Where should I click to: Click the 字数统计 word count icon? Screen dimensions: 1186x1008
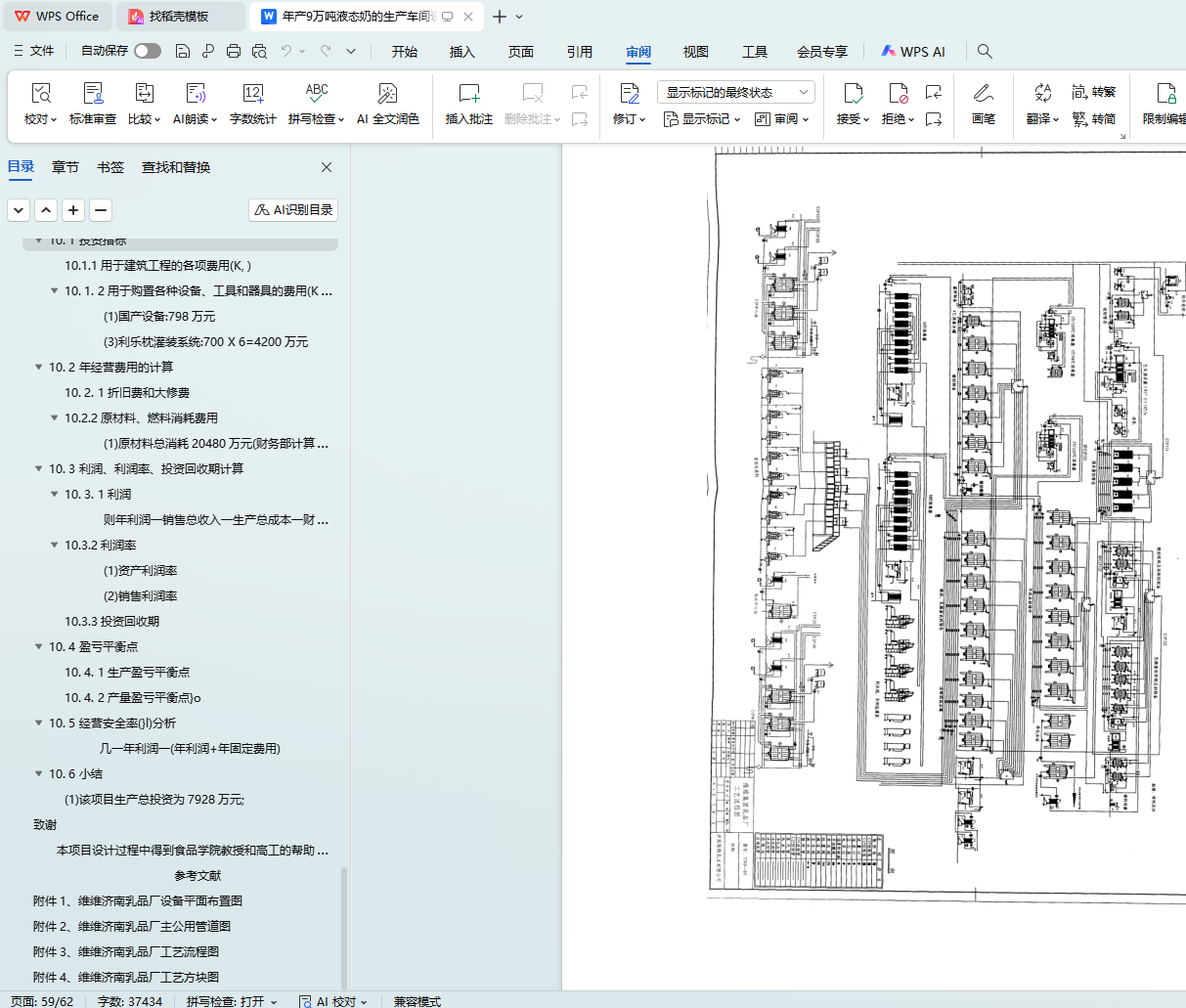pyautogui.click(x=252, y=94)
